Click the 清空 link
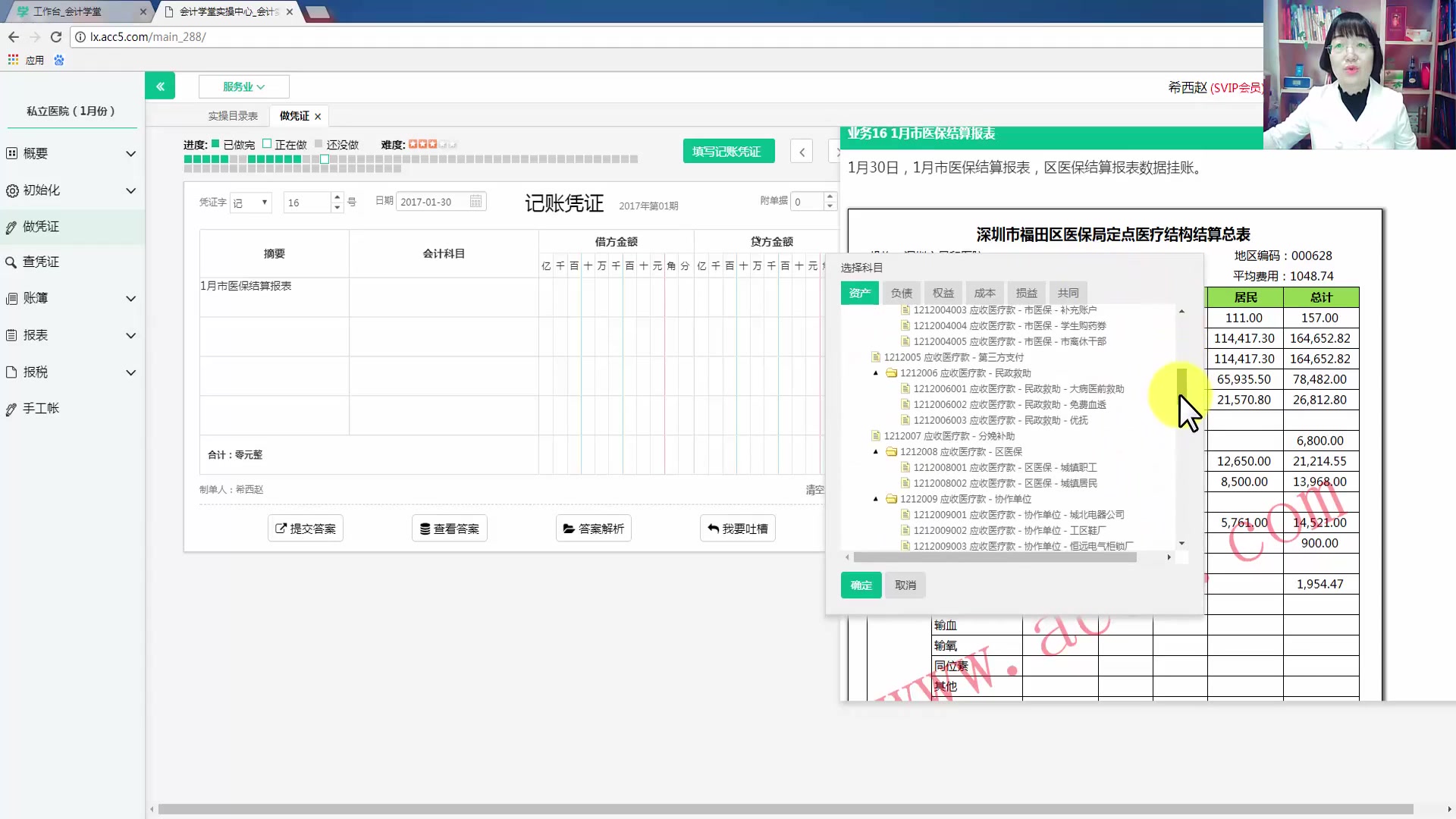Viewport: 1456px width, 819px height. click(814, 490)
